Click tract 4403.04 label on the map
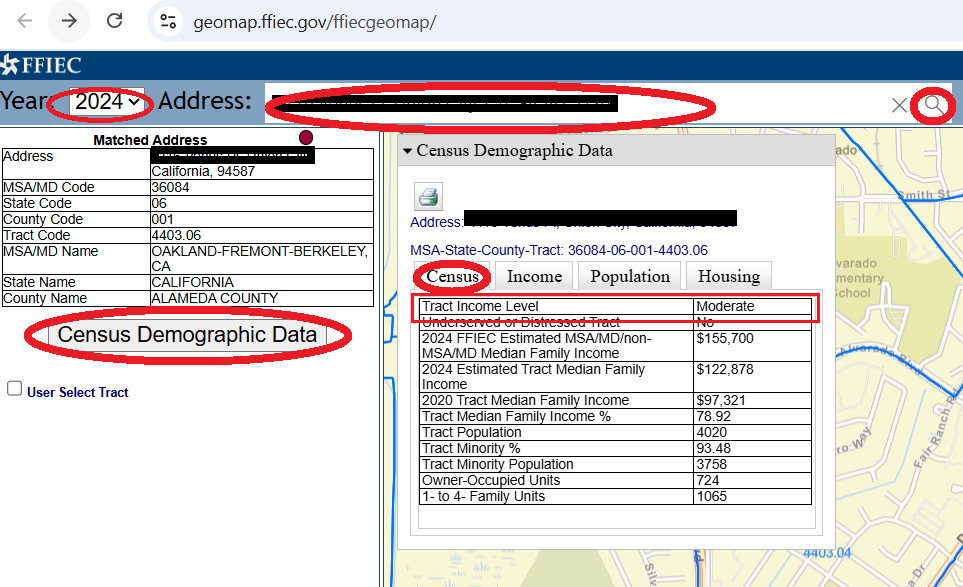 pyautogui.click(x=825, y=553)
